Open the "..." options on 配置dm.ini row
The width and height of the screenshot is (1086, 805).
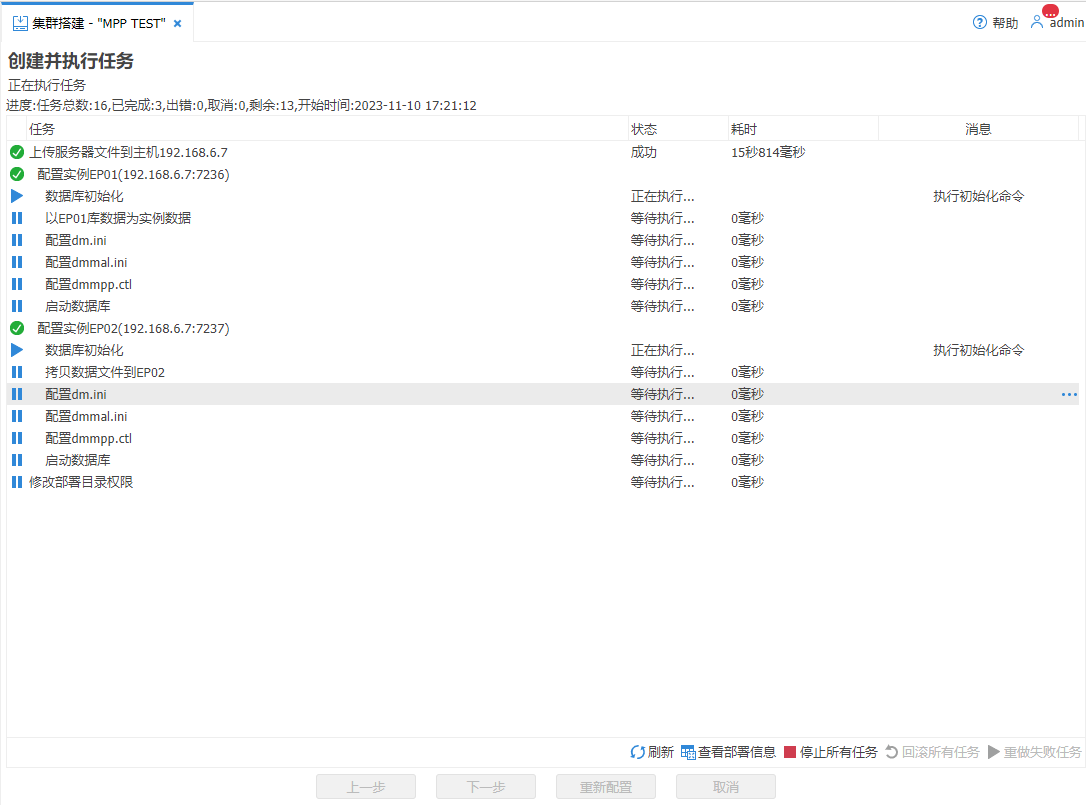point(1071,394)
